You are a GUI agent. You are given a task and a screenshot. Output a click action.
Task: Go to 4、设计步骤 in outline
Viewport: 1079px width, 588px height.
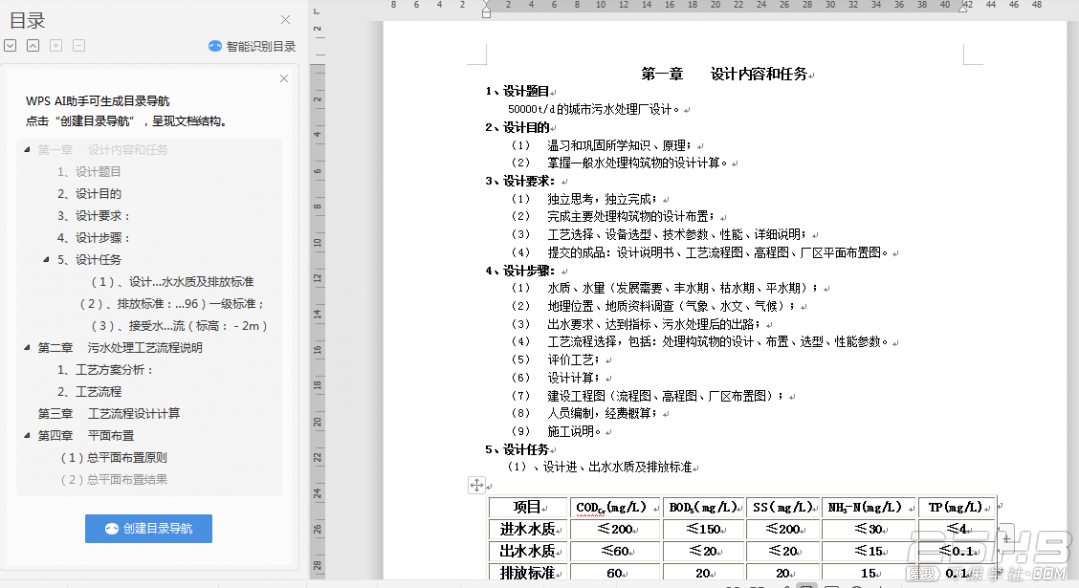pyautogui.click(x=93, y=238)
